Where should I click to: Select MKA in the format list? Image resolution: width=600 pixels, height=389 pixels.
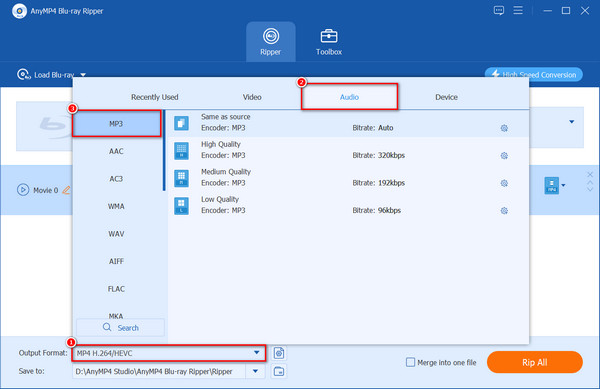(116, 316)
